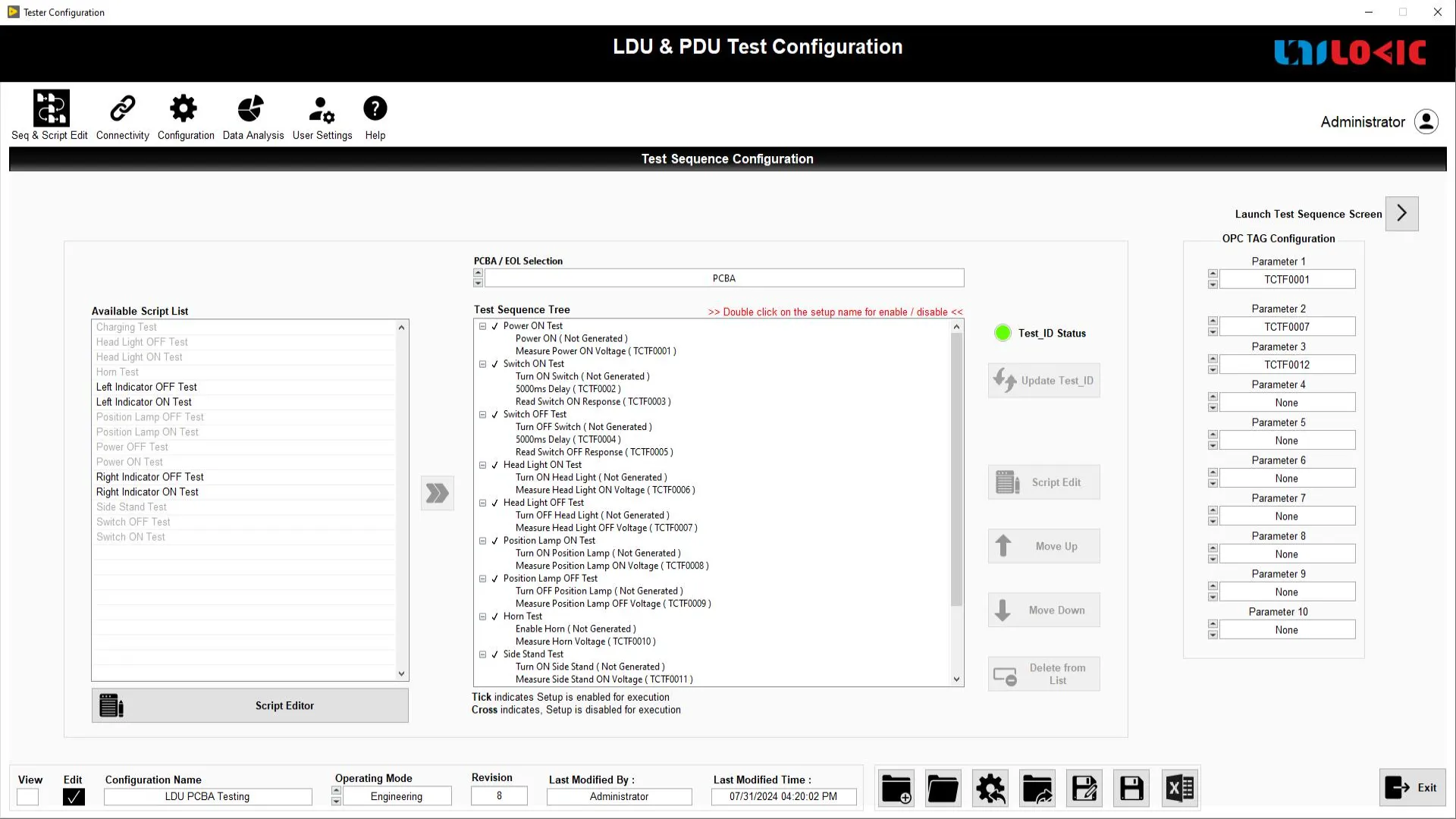Click the open folder icon
The width and height of the screenshot is (1456, 819).
[x=943, y=789]
